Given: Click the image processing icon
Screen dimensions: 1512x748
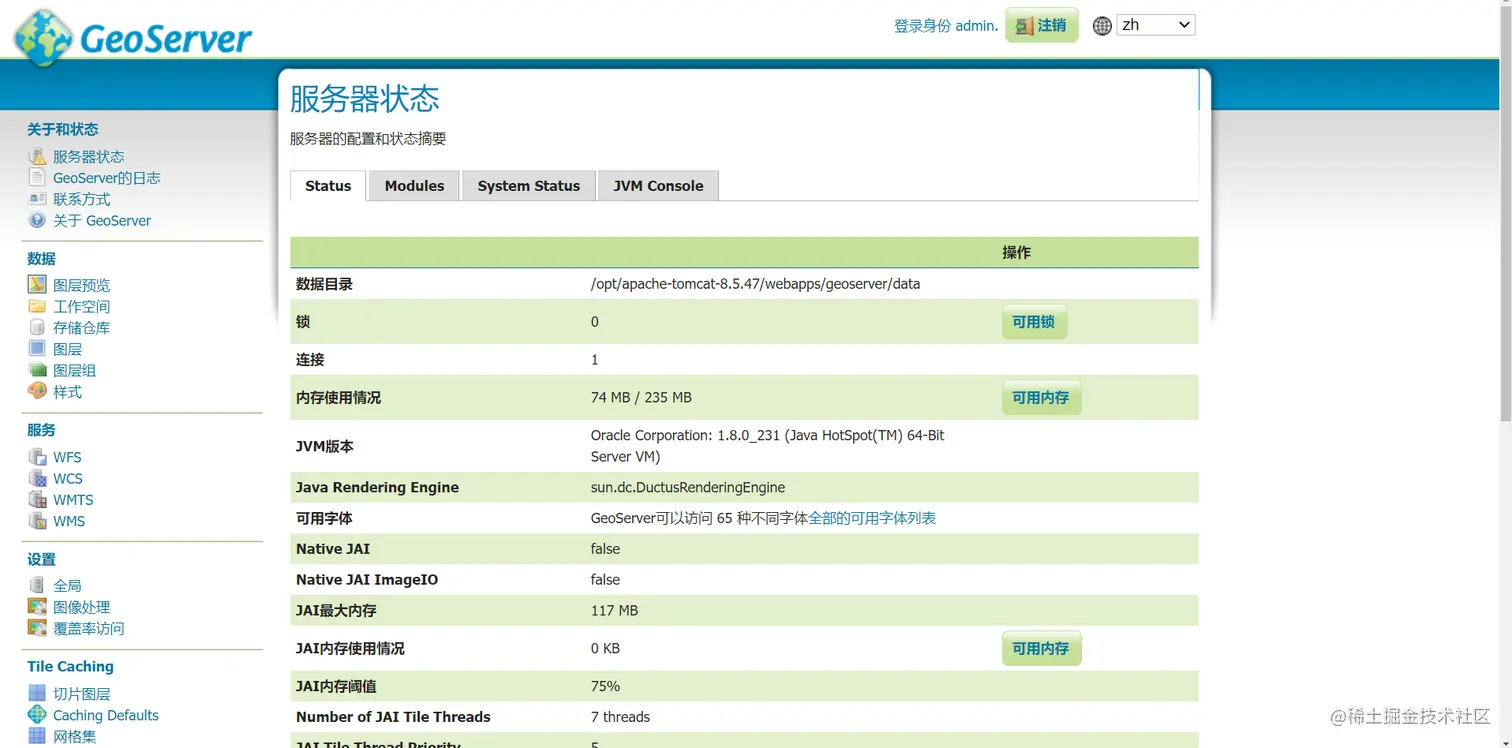Looking at the screenshot, I should [37, 607].
